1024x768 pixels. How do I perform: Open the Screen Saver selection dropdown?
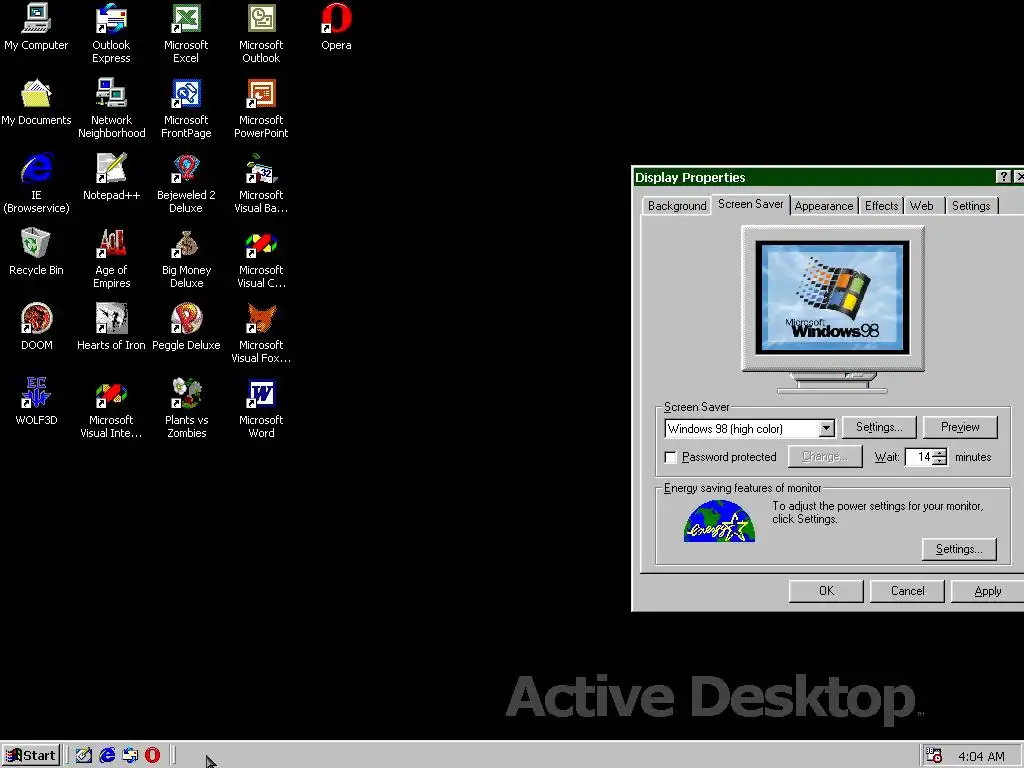click(x=826, y=428)
